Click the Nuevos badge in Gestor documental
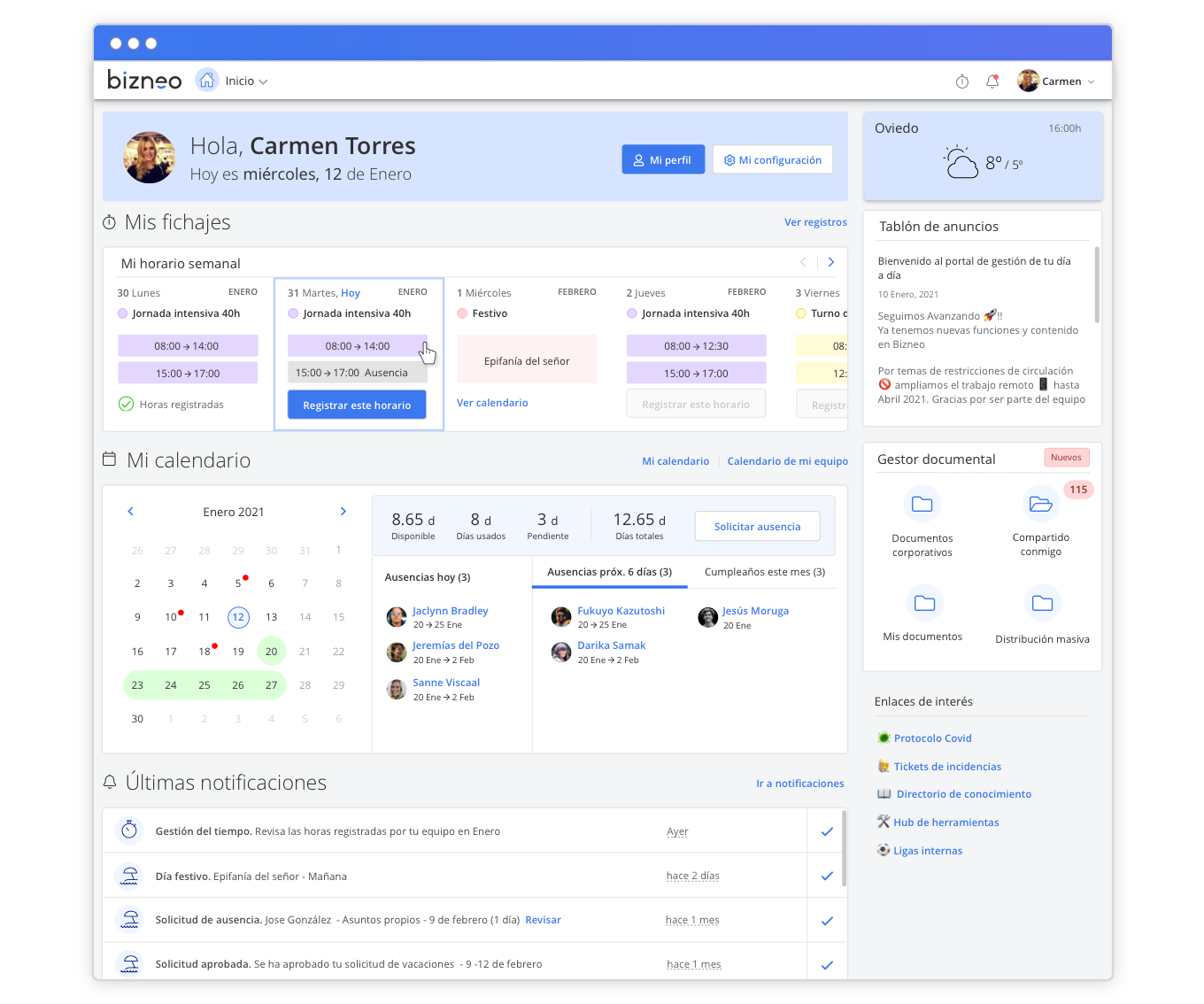 (1067, 458)
